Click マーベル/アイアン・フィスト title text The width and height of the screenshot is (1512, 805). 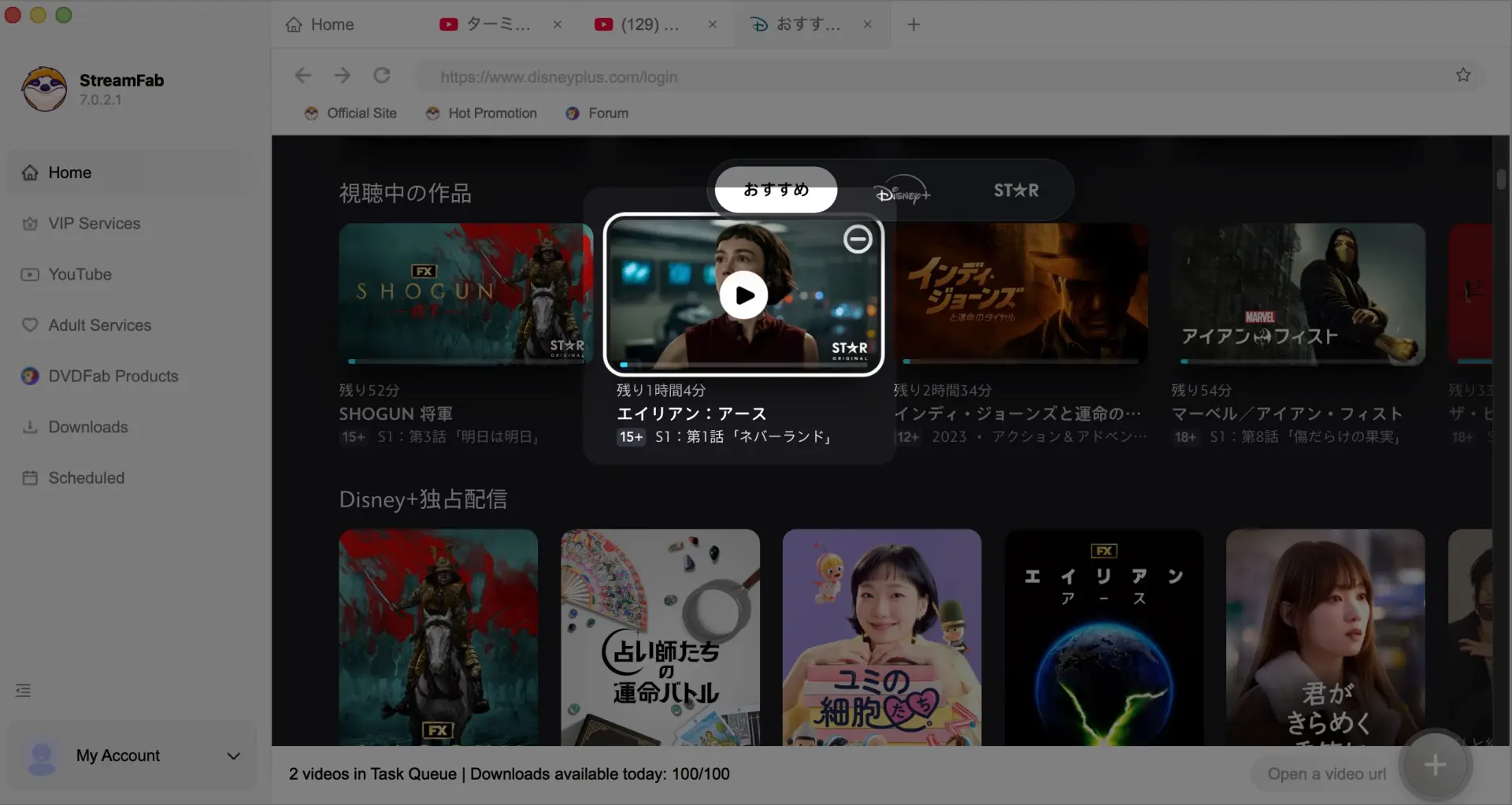tap(1287, 414)
